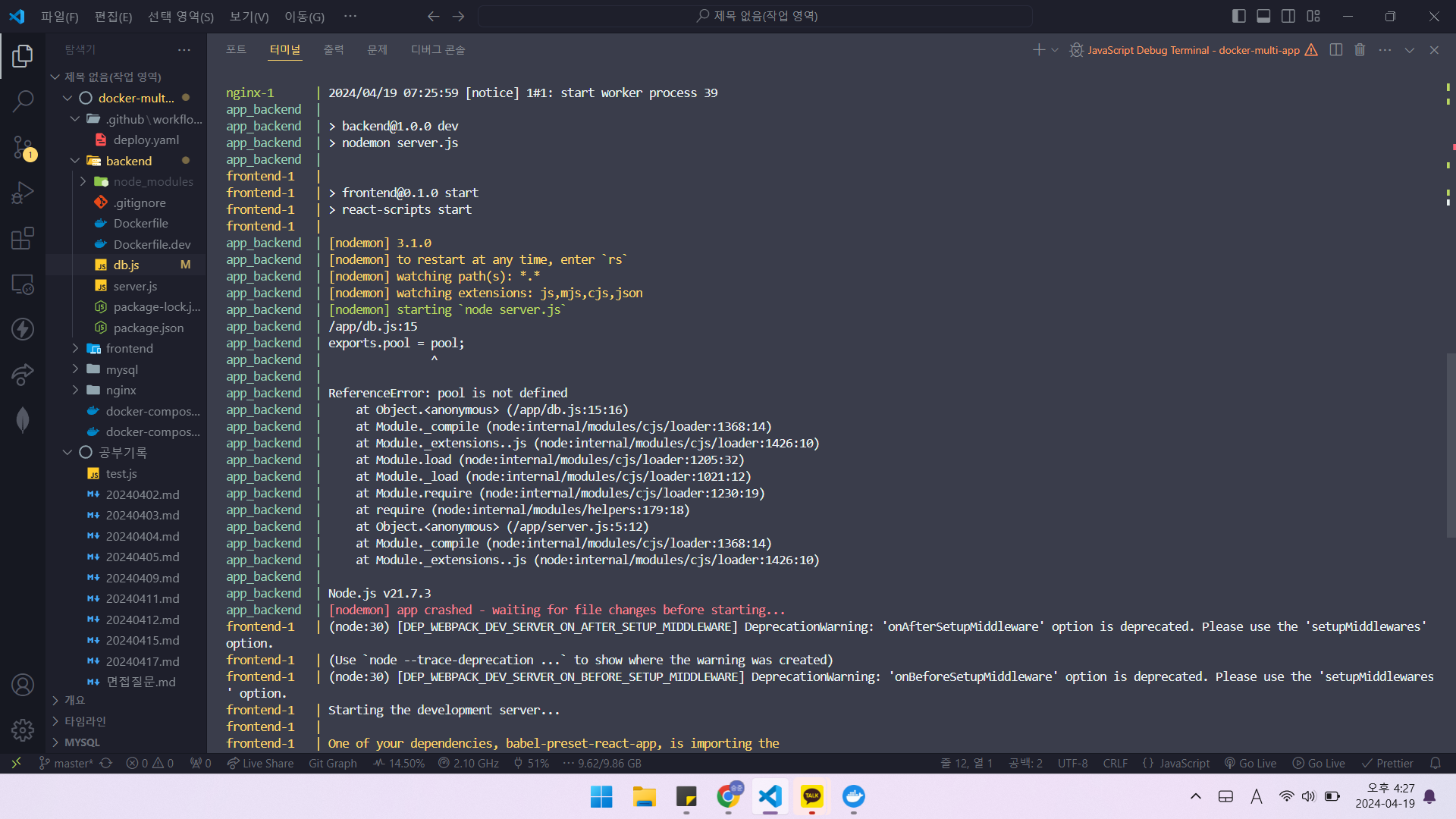Toggle Prettier formatter in status bar

(x=1387, y=763)
